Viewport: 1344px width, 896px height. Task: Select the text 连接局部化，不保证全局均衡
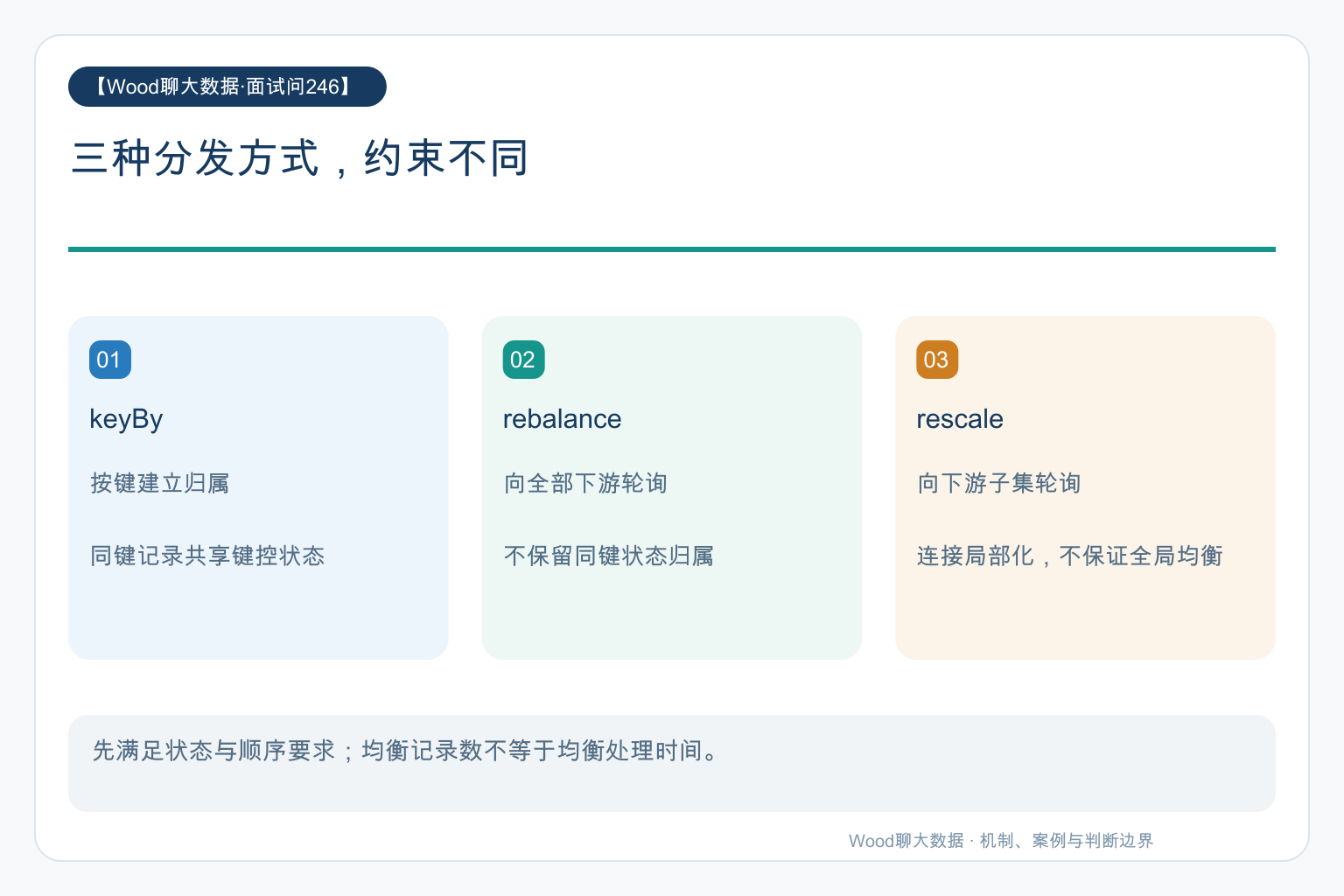pos(1070,556)
